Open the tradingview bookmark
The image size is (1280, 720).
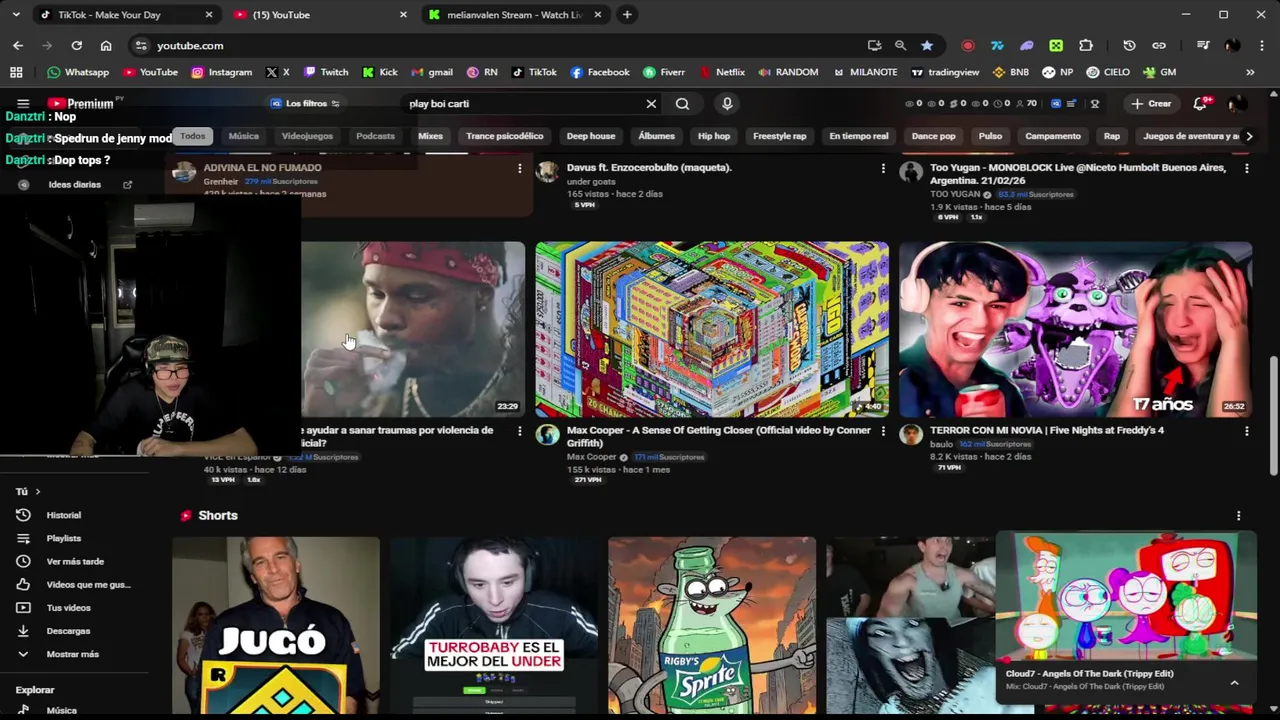point(945,72)
